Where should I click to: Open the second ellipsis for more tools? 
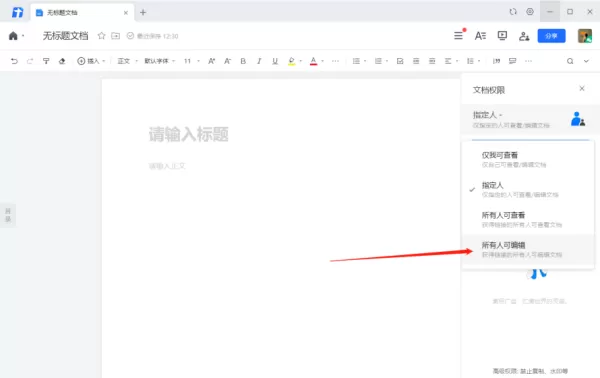coord(528,61)
